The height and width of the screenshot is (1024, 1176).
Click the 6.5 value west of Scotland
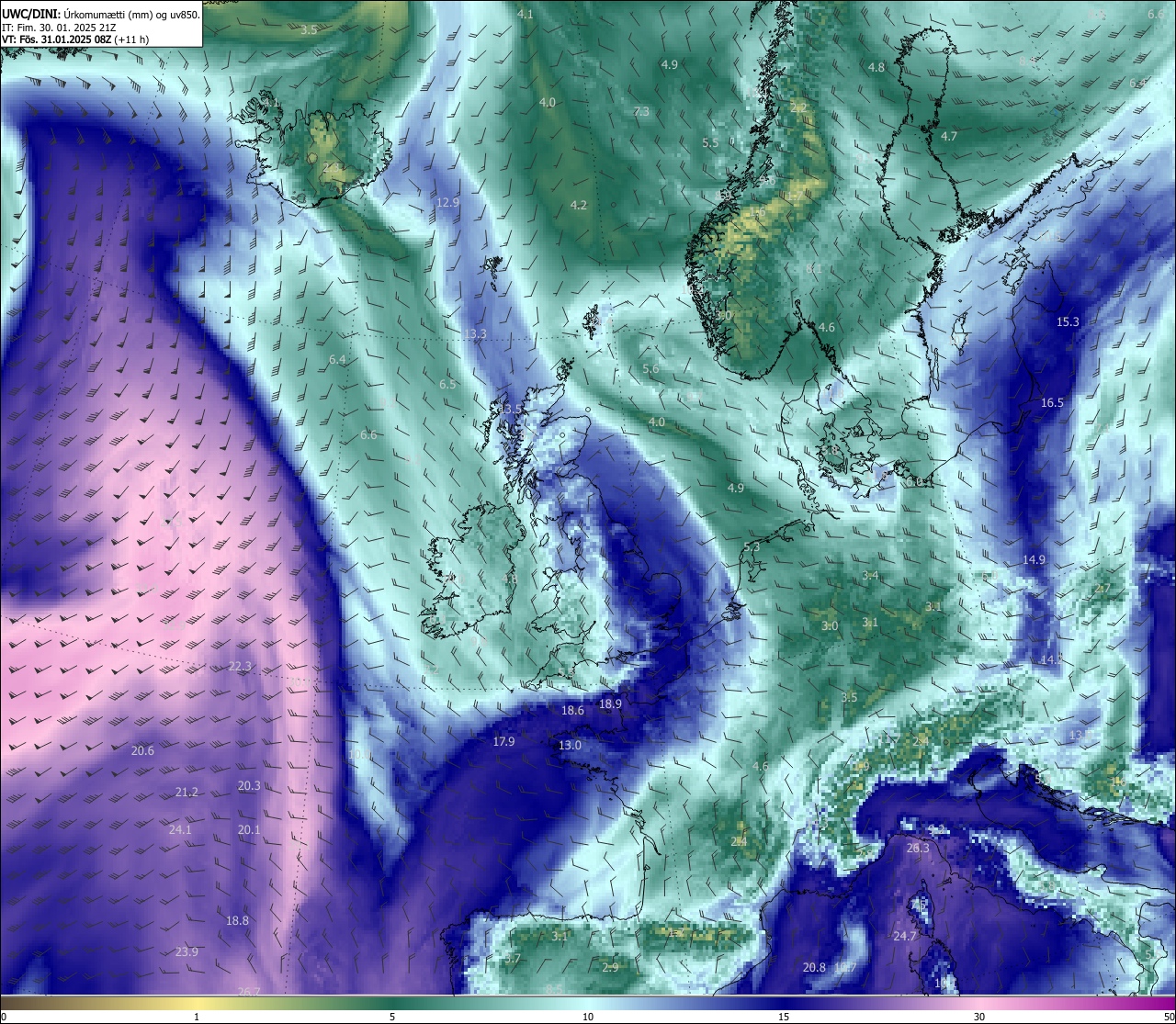pos(447,384)
